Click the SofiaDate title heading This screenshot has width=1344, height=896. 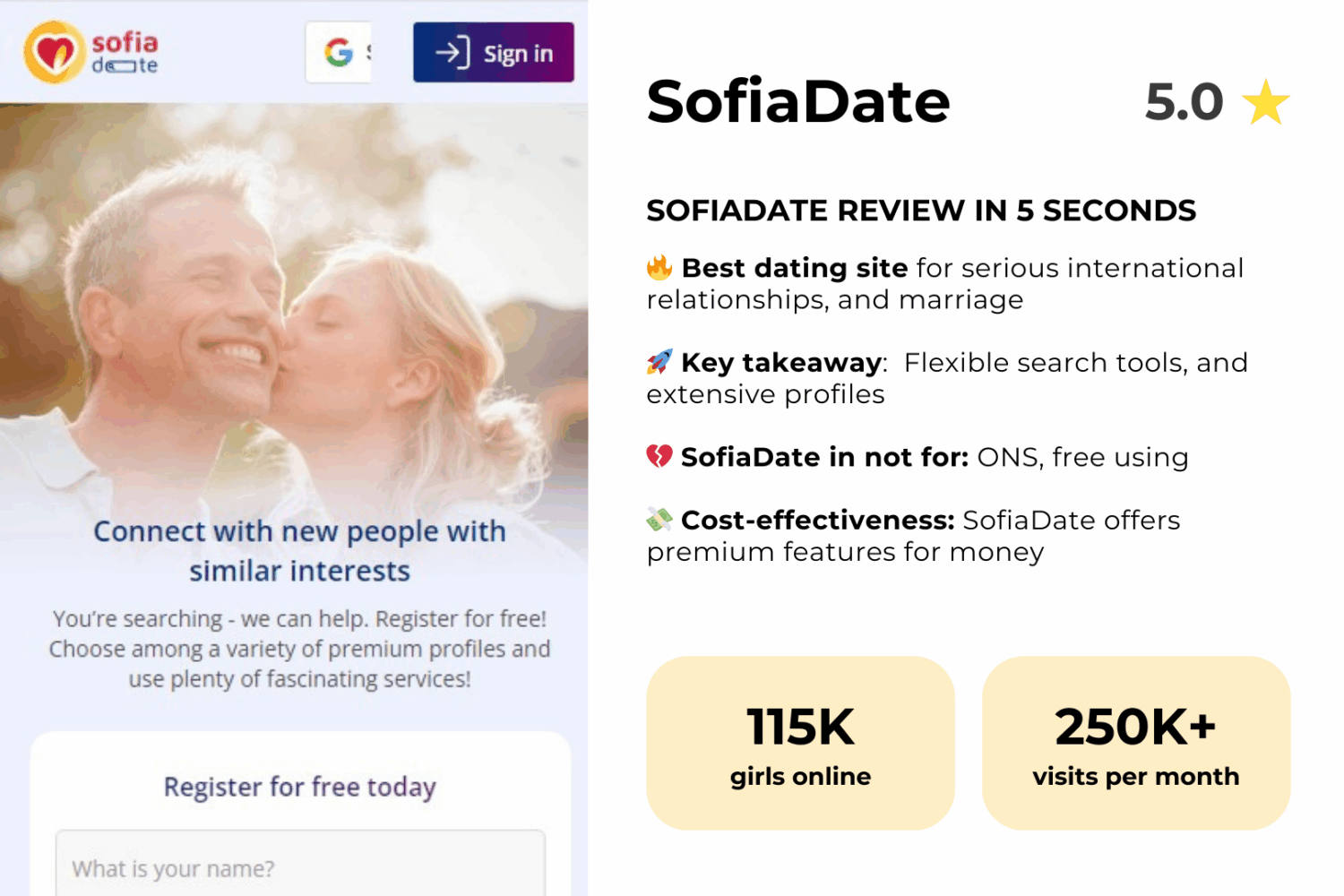[797, 101]
